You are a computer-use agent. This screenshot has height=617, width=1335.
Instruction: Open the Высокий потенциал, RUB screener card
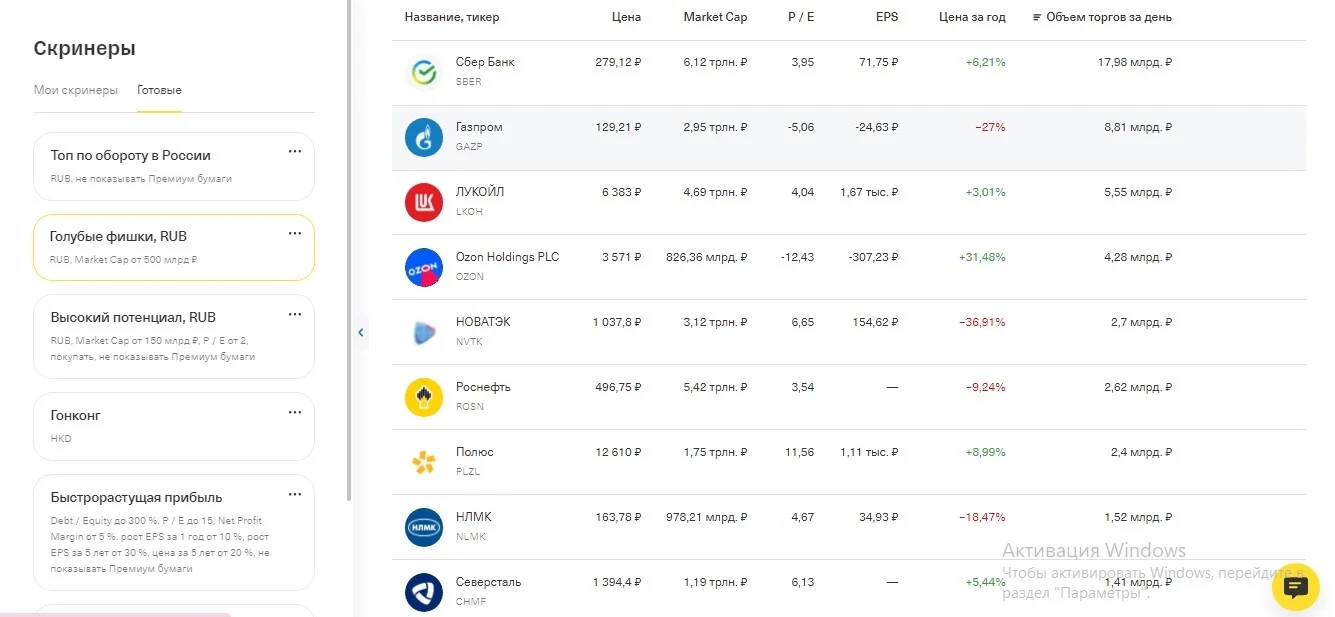[x=174, y=336]
